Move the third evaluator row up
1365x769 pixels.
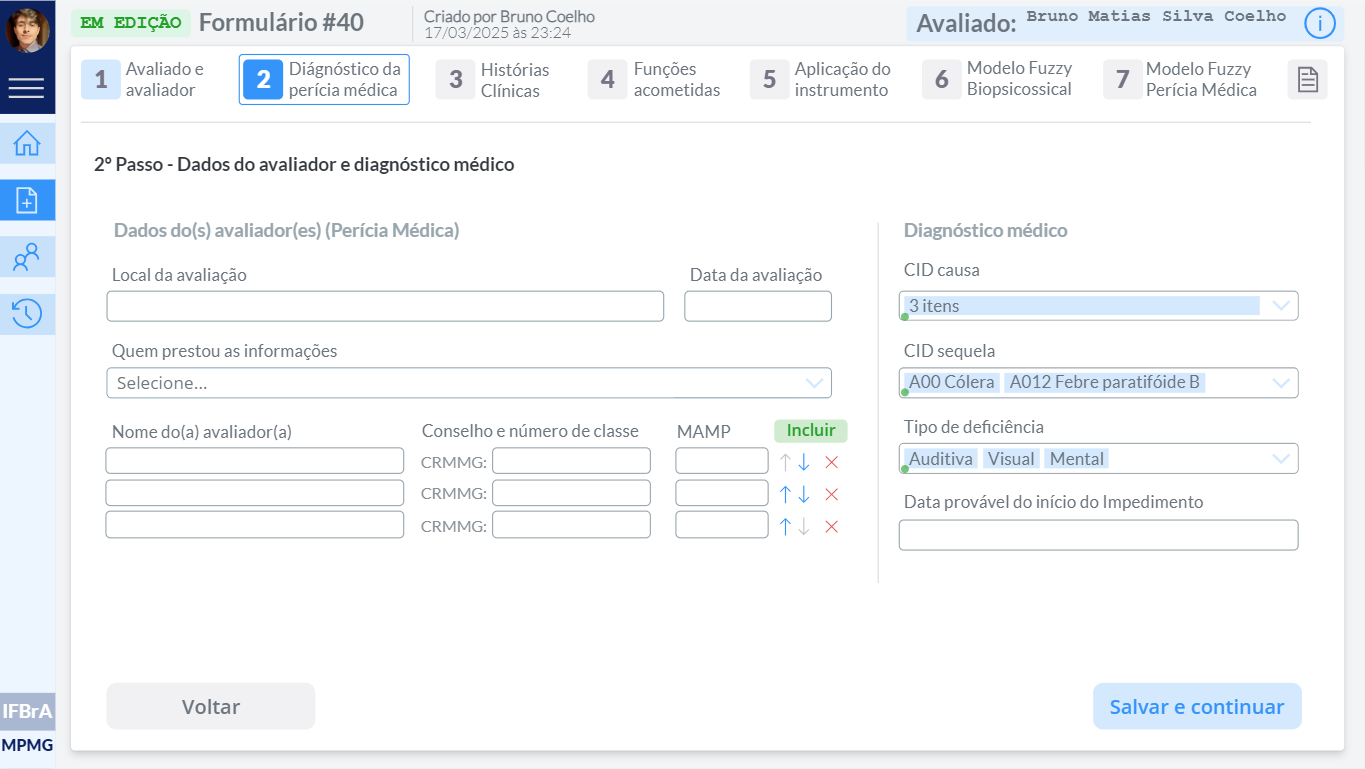click(785, 526)
